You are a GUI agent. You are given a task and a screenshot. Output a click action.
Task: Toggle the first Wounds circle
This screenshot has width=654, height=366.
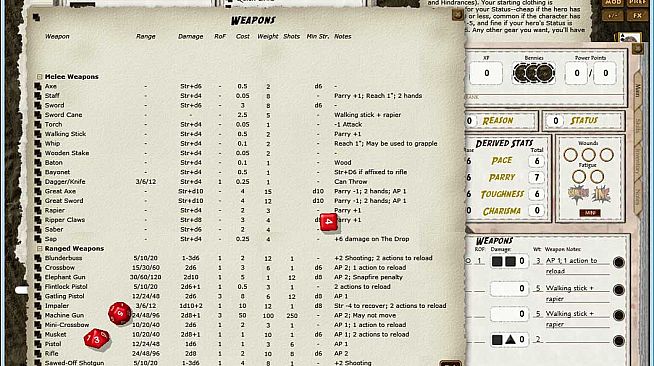coord(570,155)
